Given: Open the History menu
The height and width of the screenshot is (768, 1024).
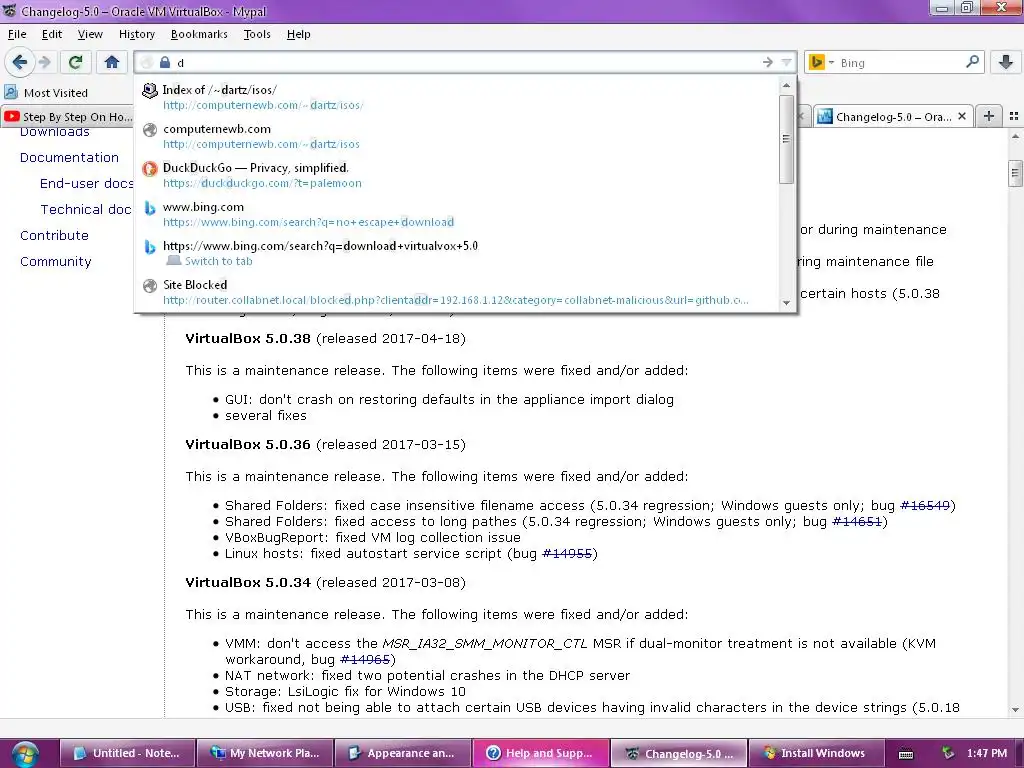Looking at the screenshot, I should (x=136, y=34).
